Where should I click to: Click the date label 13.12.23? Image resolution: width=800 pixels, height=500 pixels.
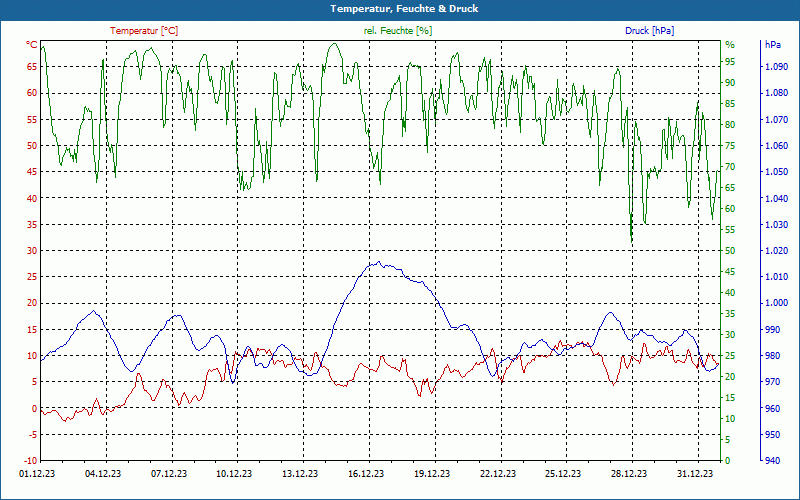click(x=300, y=473)
